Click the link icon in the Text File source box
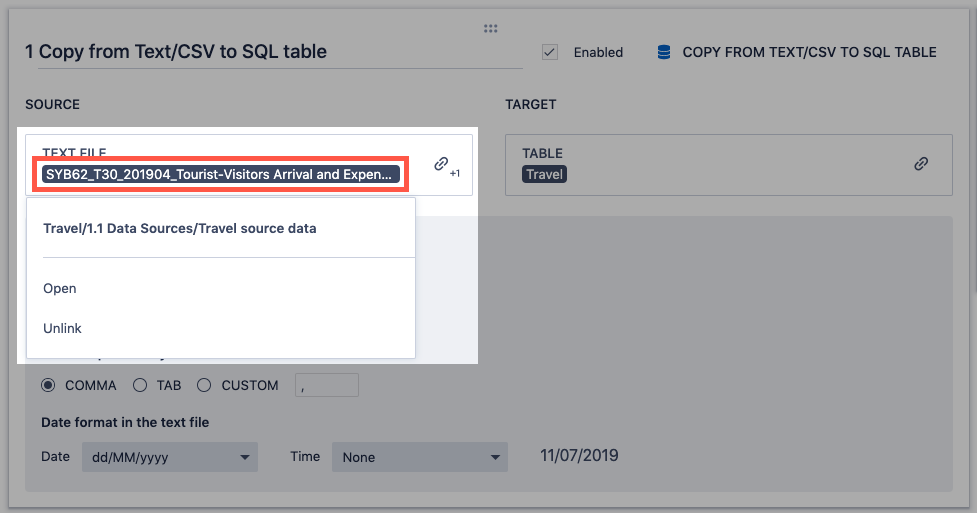 [x=441, y=164]
